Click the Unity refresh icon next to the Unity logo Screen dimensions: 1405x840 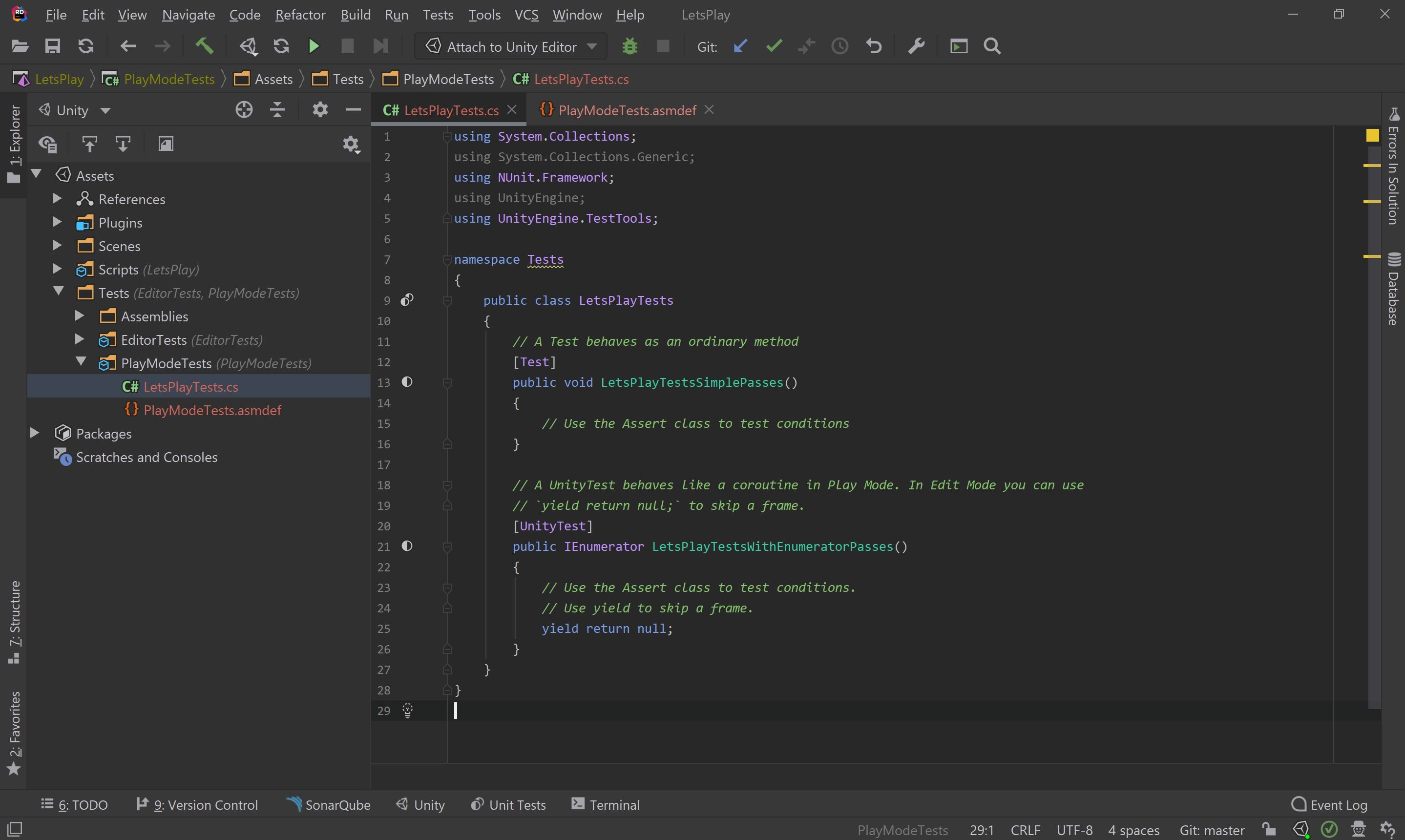coord(281,46)
